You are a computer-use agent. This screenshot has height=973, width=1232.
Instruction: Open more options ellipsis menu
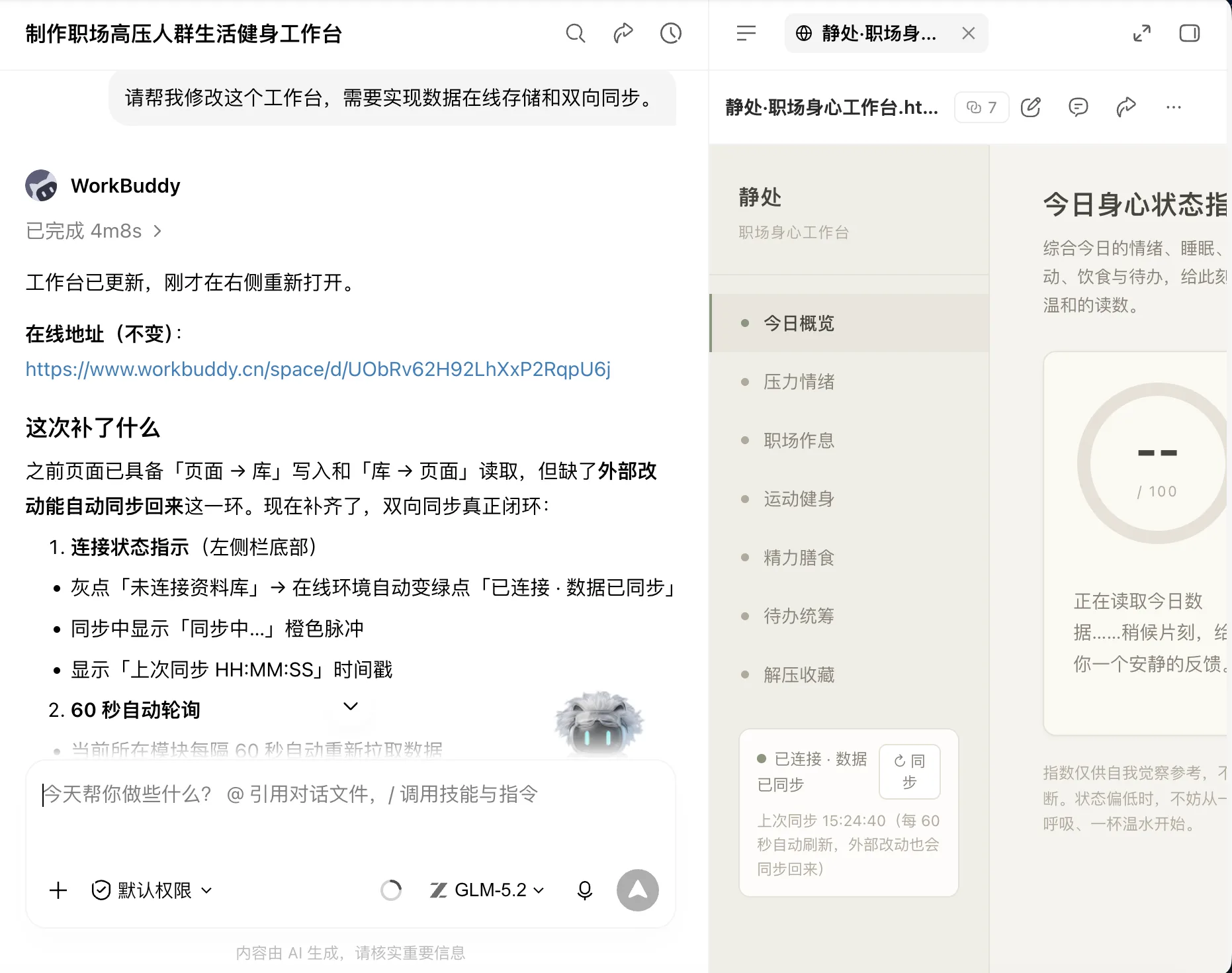1174,107
